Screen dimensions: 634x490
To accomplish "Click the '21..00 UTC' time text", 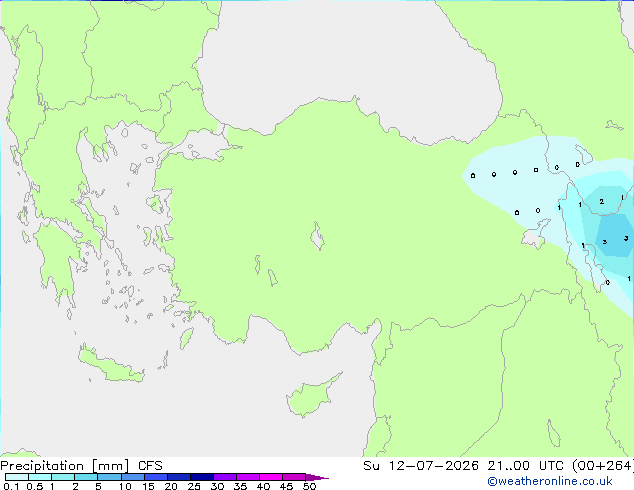I will [x=526, y=466].
